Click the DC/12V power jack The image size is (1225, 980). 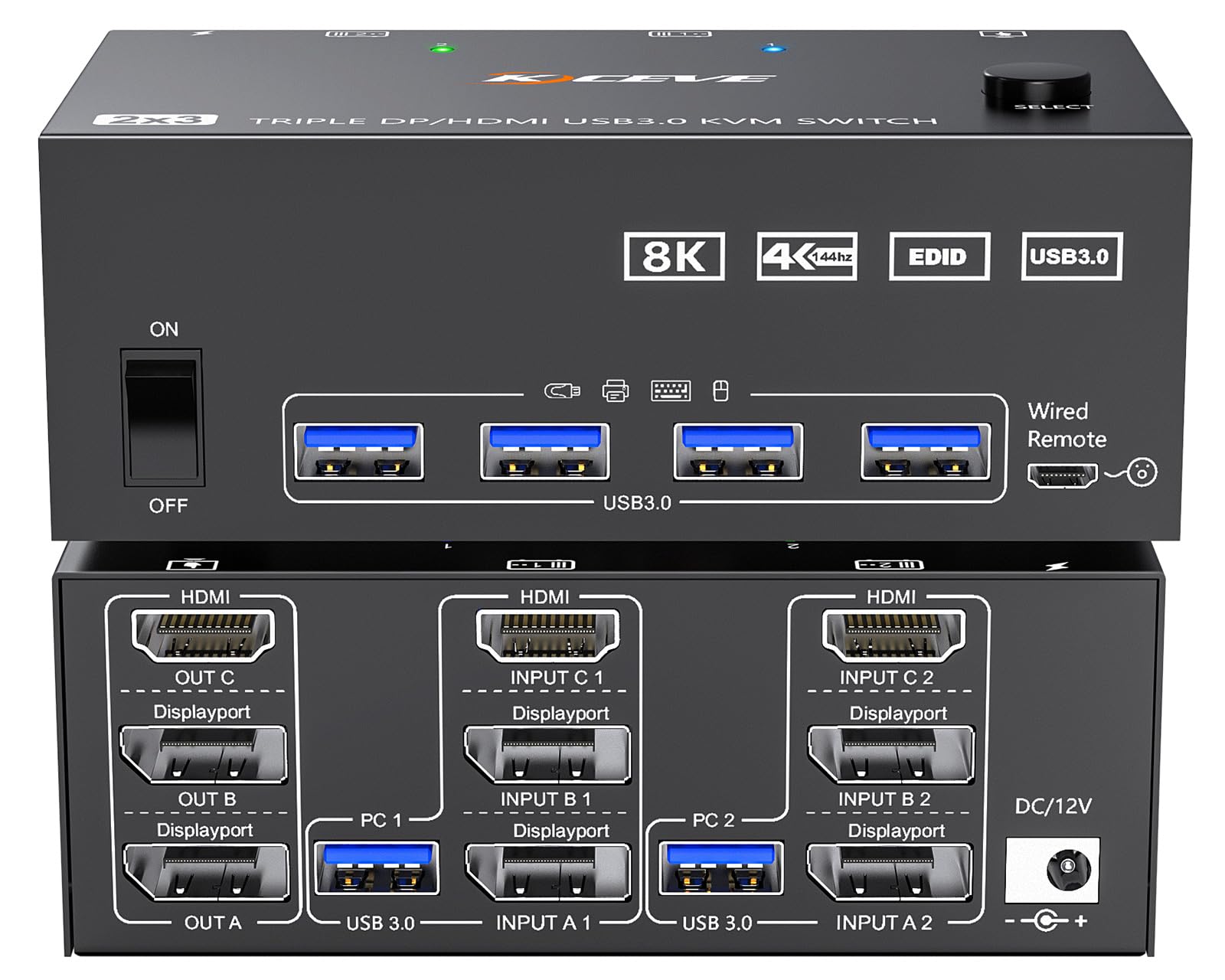point(1052,870)
